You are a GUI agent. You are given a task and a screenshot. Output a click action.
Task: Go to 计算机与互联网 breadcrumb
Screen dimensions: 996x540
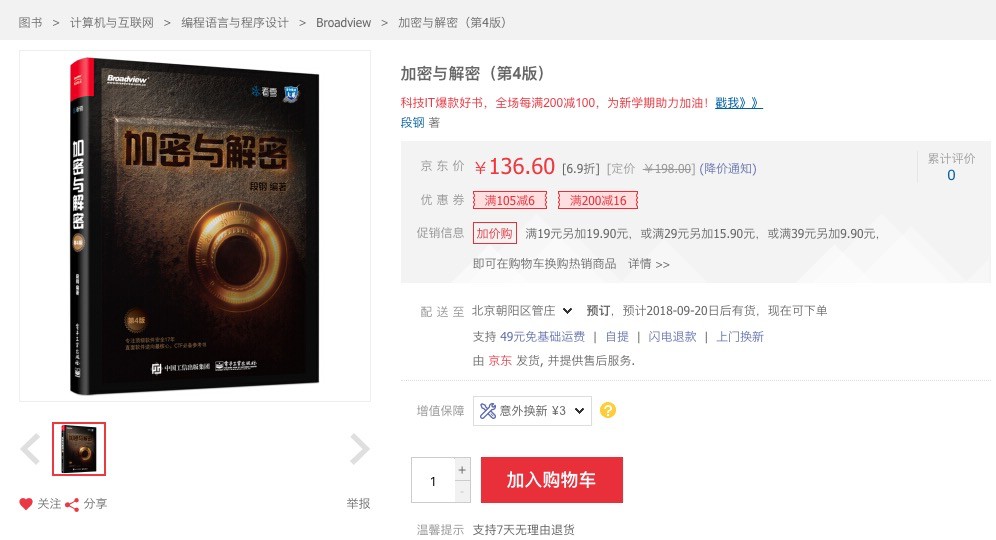click(112, 23)
